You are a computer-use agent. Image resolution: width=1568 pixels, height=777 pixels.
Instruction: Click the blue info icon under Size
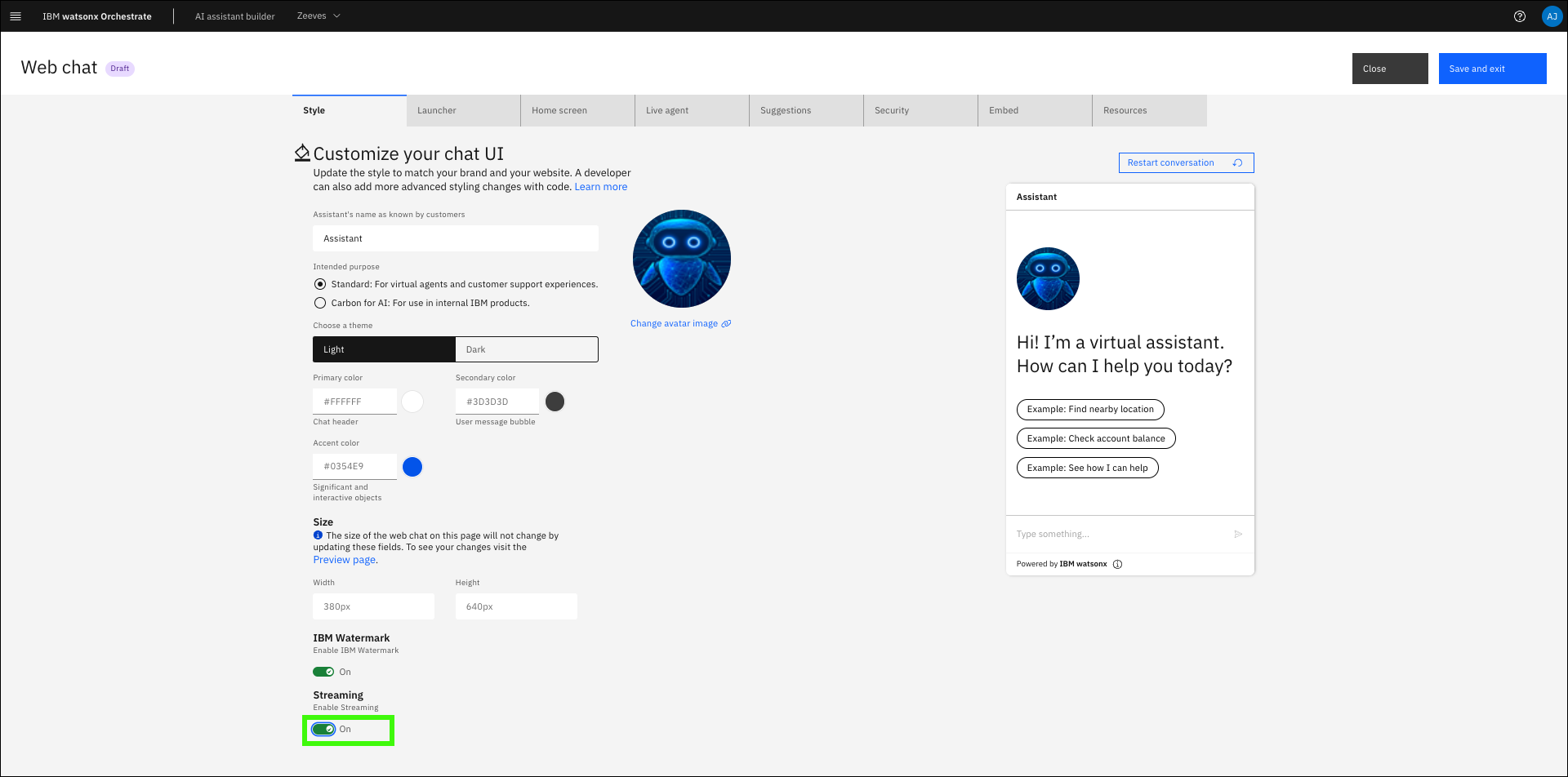(318, 535)
